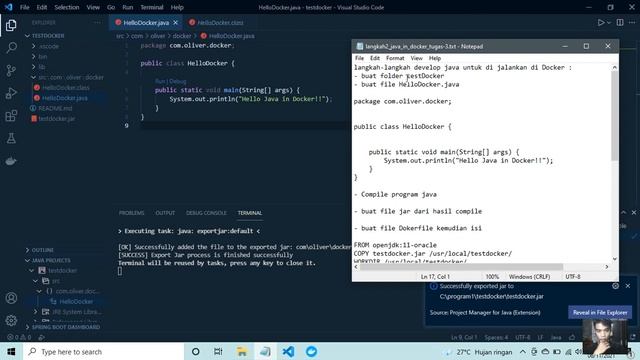Click docker segment in breadcrumb
The height and width of the screenshot is (360, 640).
tap(182, 36)
